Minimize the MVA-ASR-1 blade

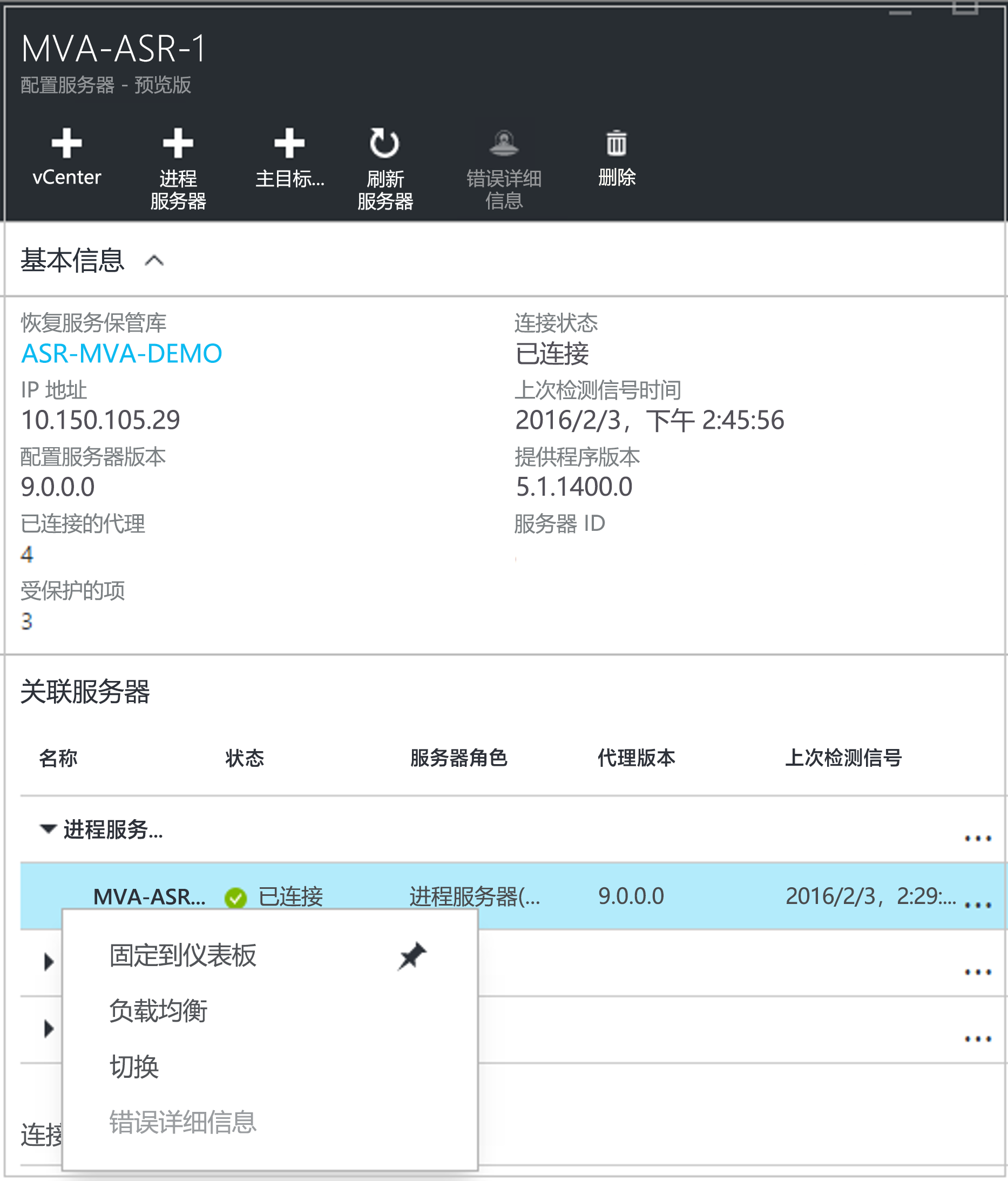click(x=899, y=12)
